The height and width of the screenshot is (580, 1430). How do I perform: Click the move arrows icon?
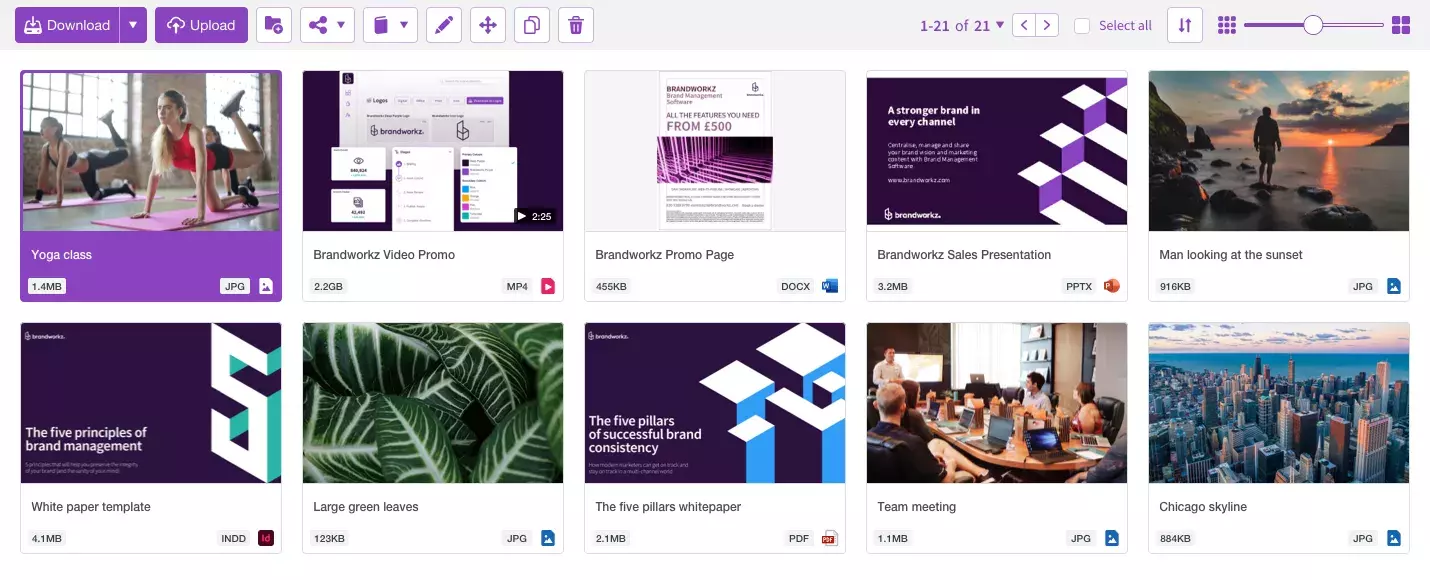[488, 25]
